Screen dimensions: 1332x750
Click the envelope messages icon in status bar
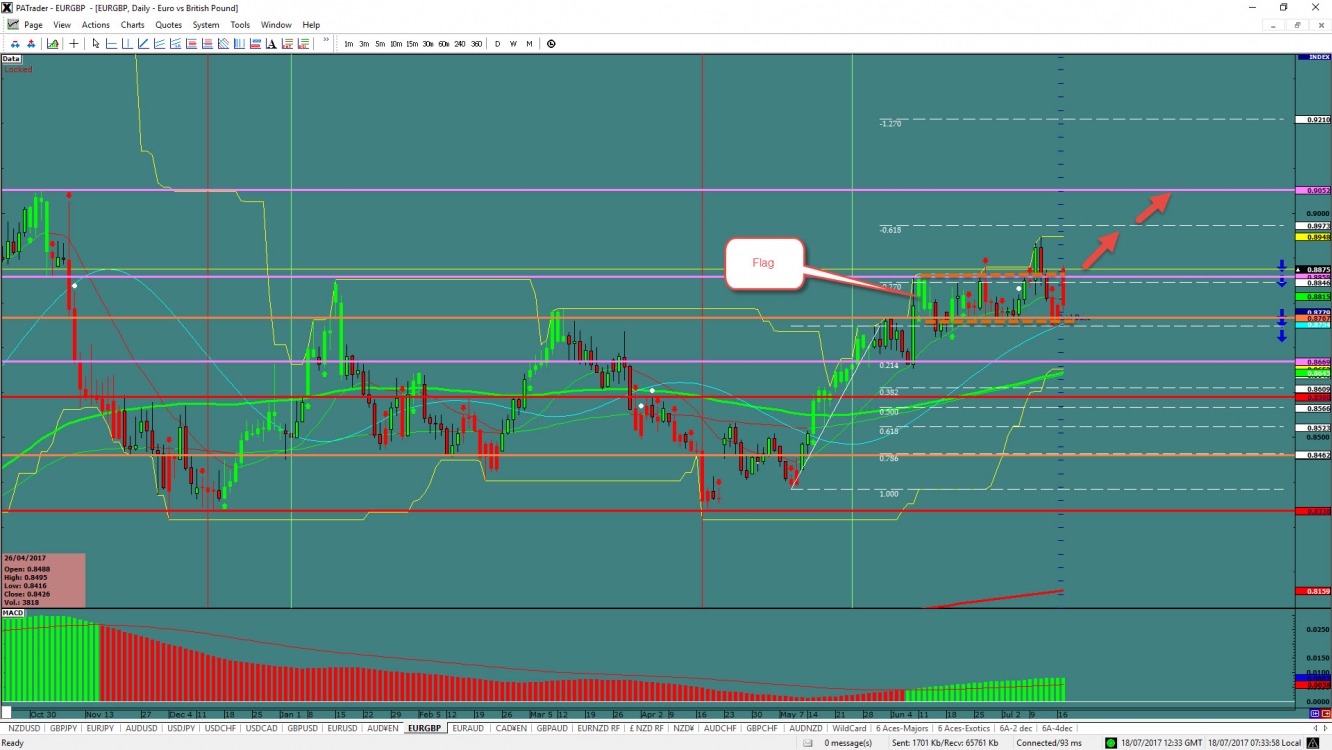tap(810, 743)
